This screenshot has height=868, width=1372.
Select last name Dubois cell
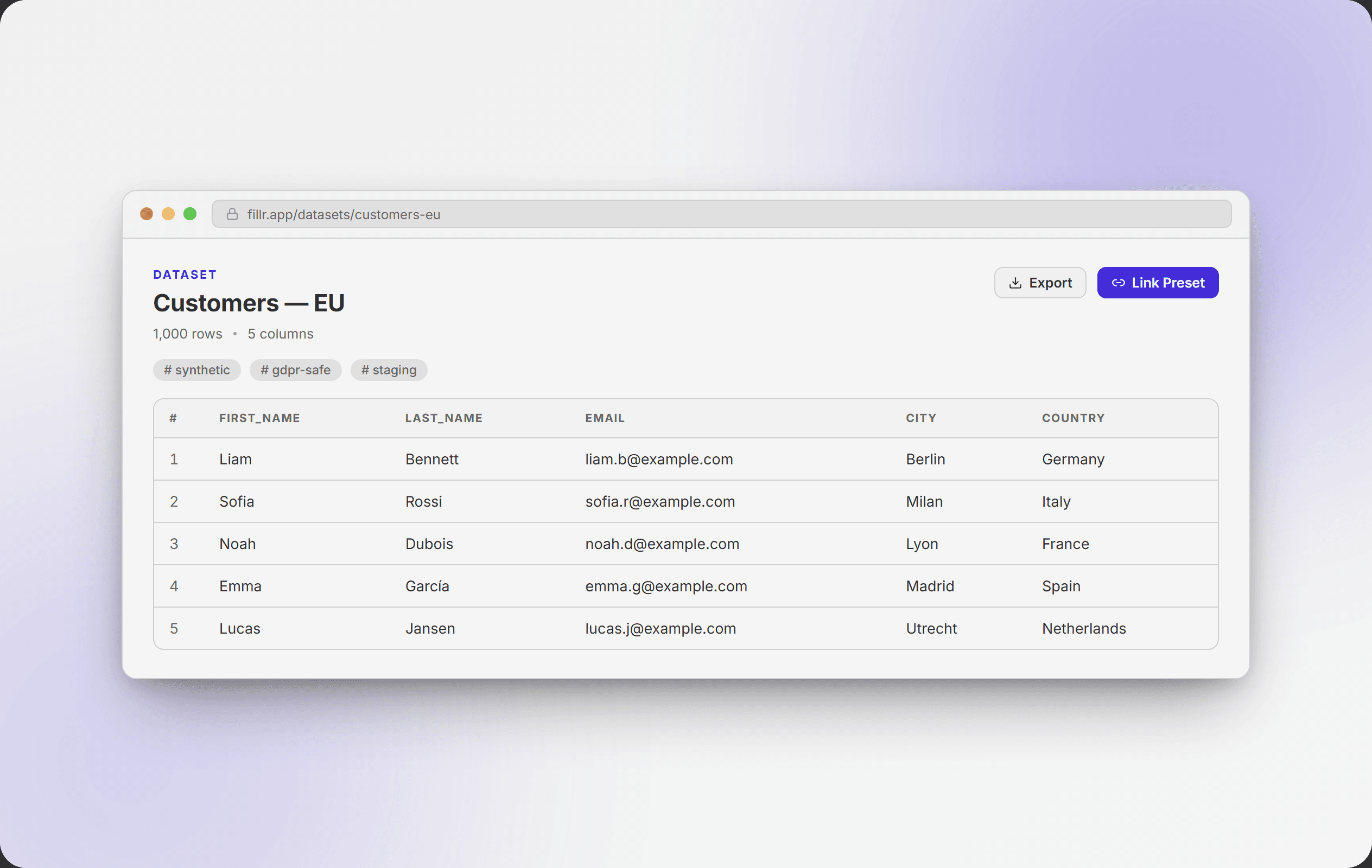430,544
